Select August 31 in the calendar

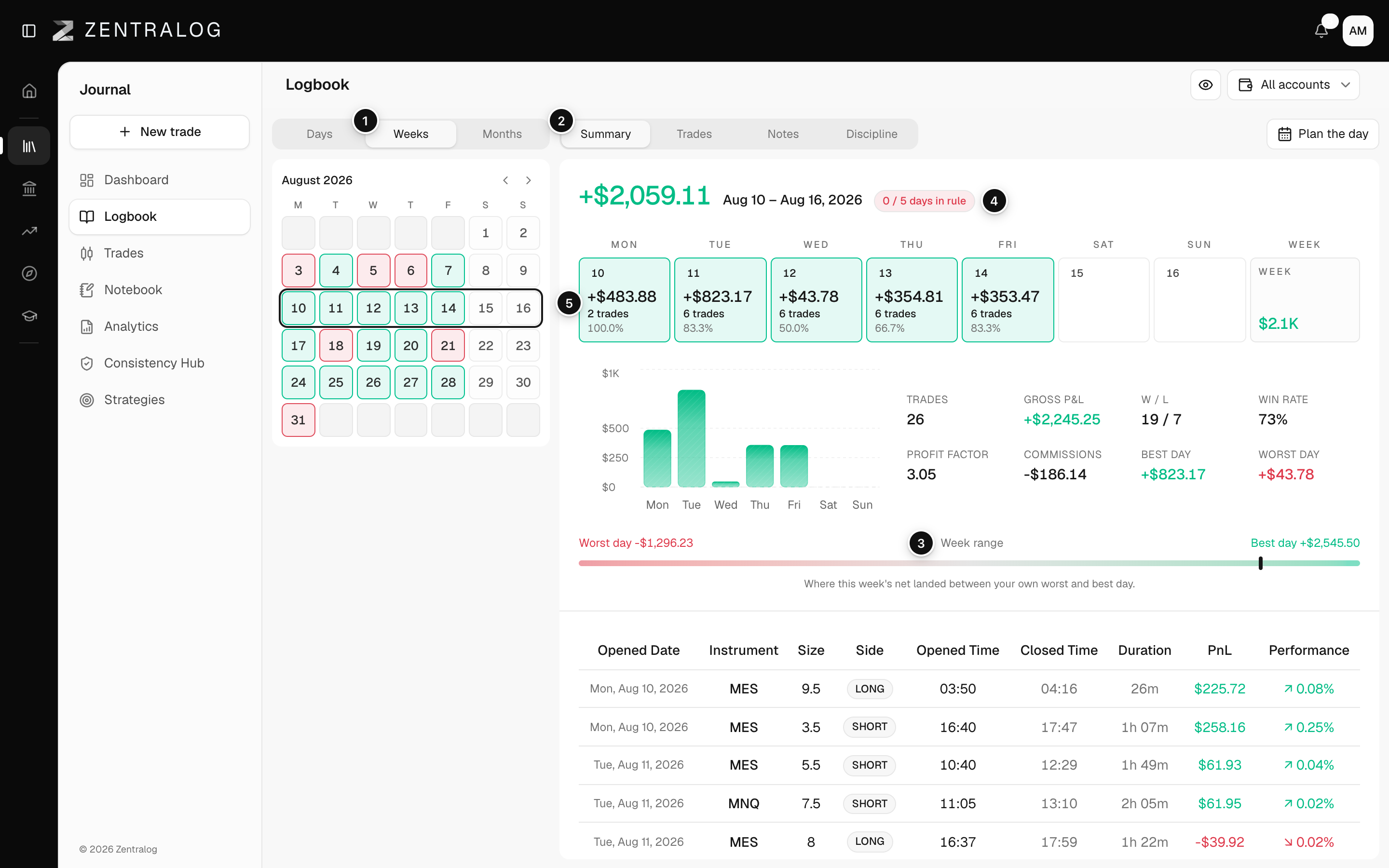299,420
